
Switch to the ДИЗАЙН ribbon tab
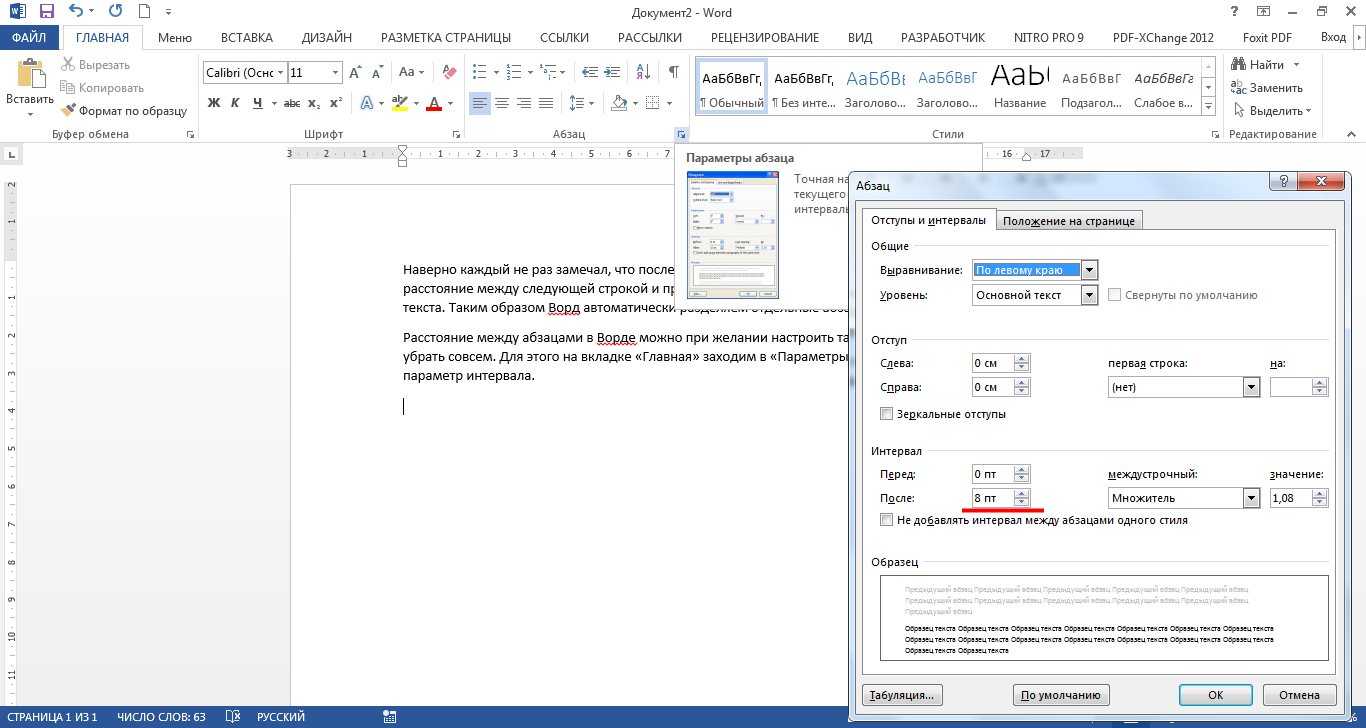[x=327, y=38]
